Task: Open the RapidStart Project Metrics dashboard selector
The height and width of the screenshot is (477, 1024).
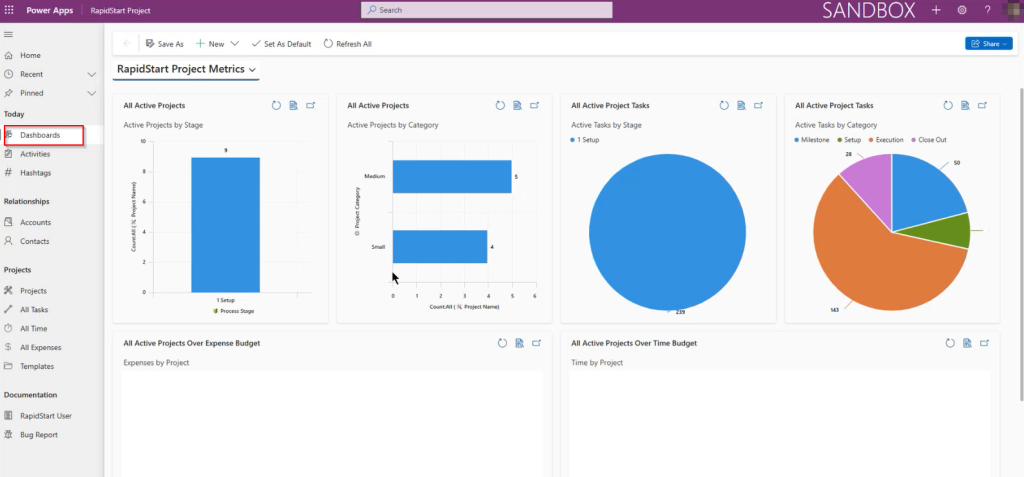Action: click(186, 69)
